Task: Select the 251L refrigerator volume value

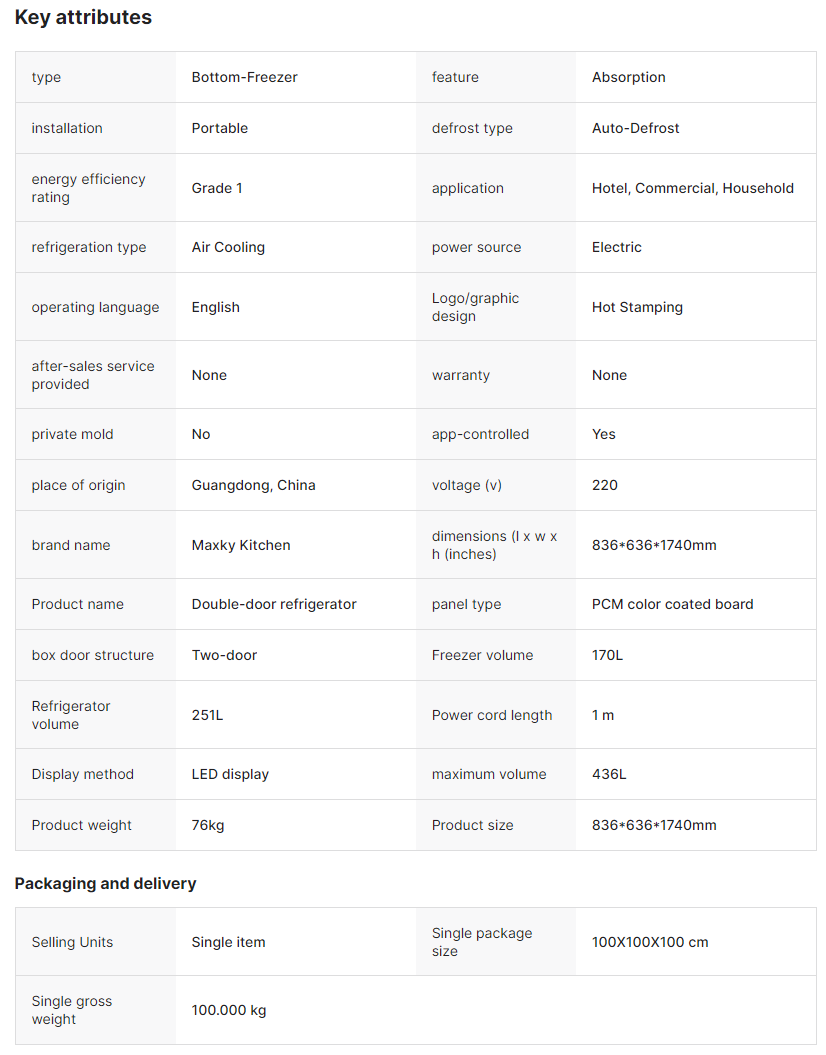Action: point(207,715)
